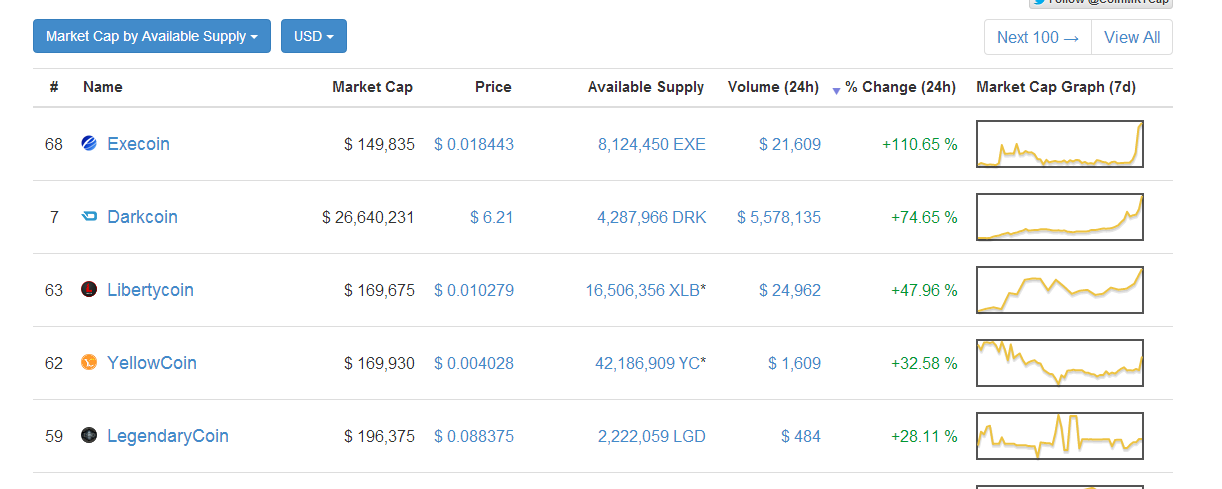
Task: Select market cap value $ 149,835
Action: click(379, 144)
